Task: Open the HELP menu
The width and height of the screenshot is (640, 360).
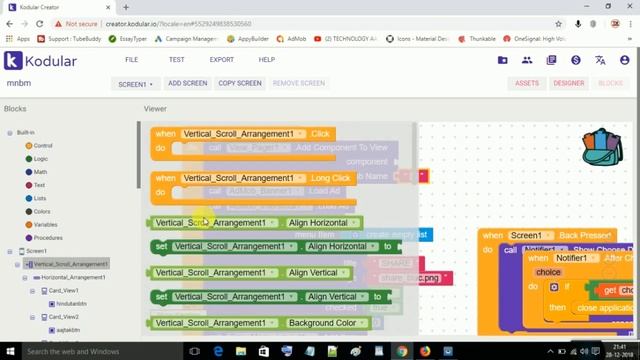Action: pyautogui.click(x=267, y=60)
